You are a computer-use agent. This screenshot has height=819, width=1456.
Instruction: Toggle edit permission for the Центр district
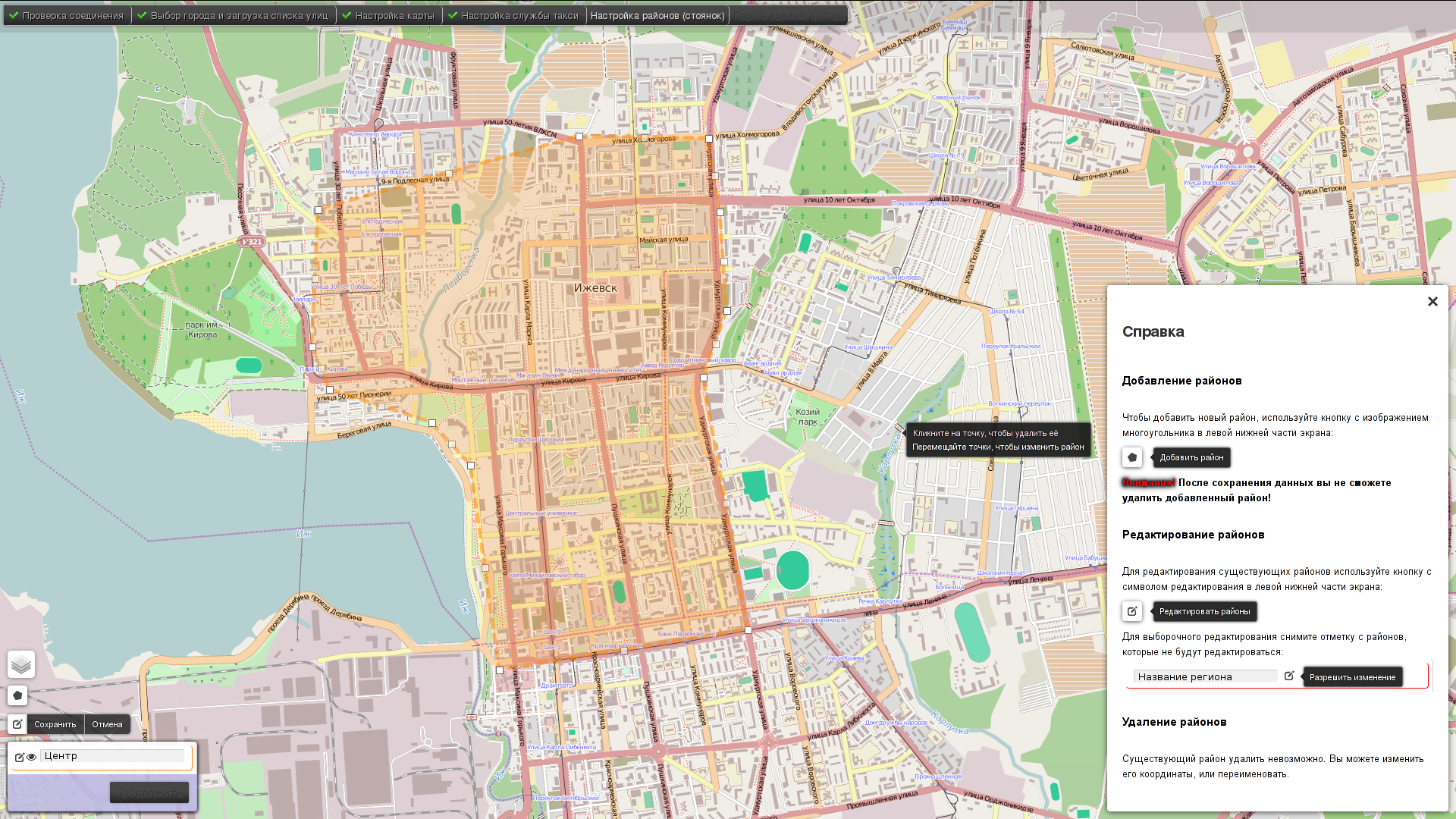(20, 757)
